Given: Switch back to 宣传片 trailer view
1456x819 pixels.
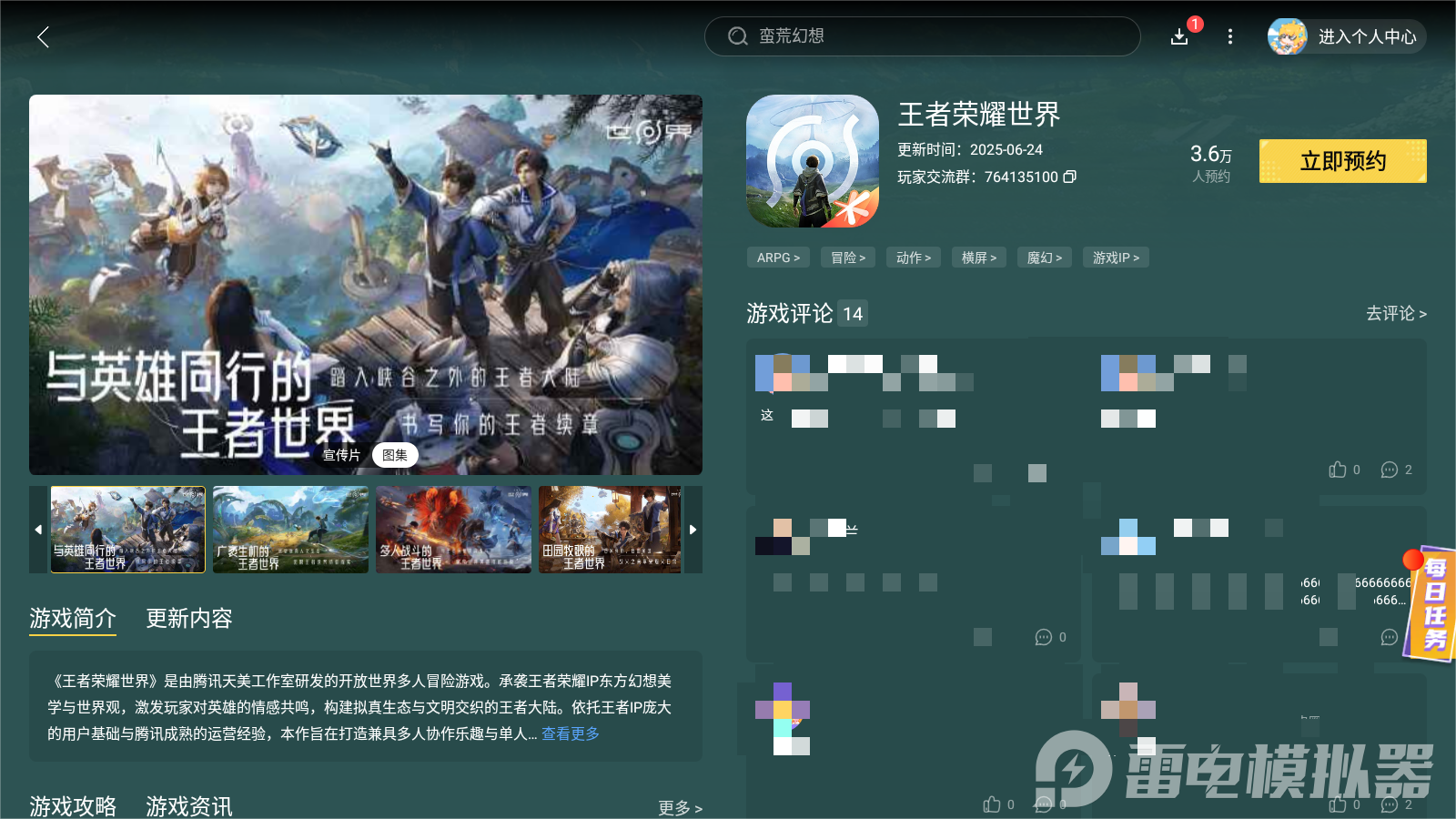Looking at the screenshot, I should (339, 454).
